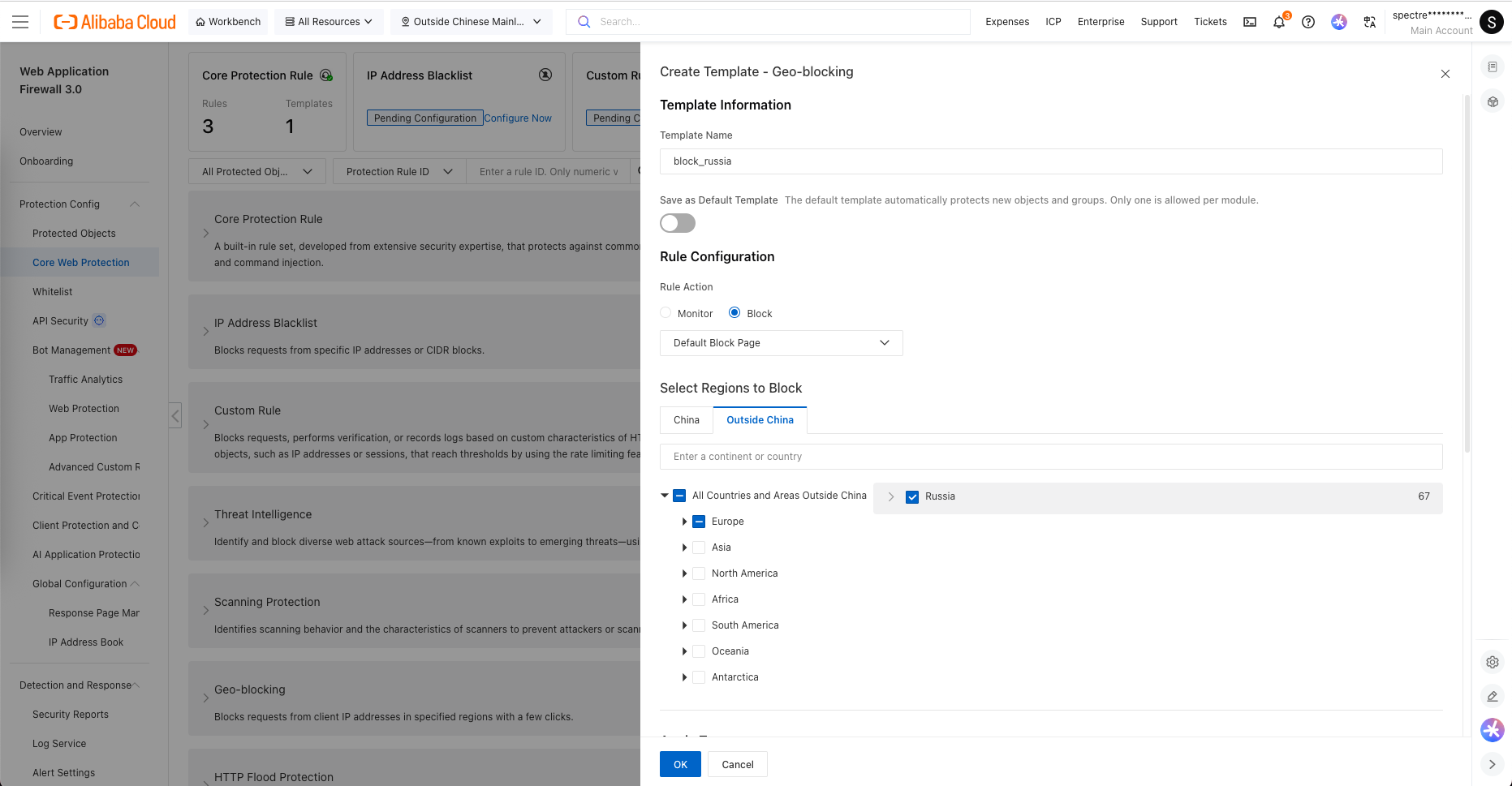
Task: Click OK to create template
Action: click(x=680, y=764)
